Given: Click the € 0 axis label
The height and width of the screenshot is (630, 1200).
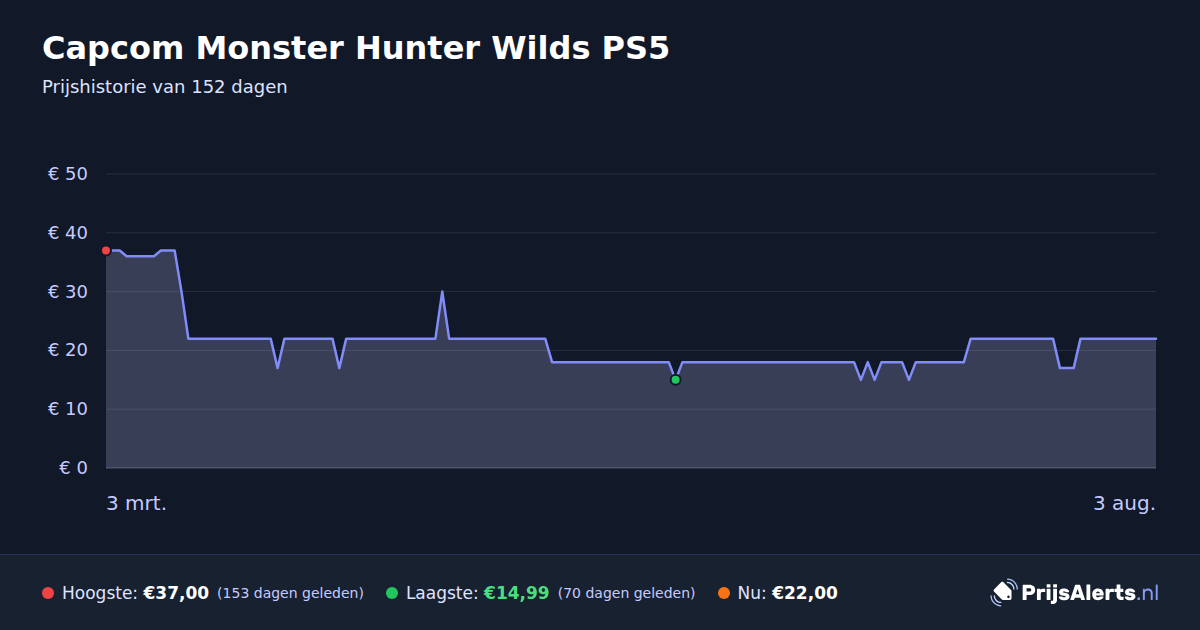Looking at the screenshot, I should (73, 468).
